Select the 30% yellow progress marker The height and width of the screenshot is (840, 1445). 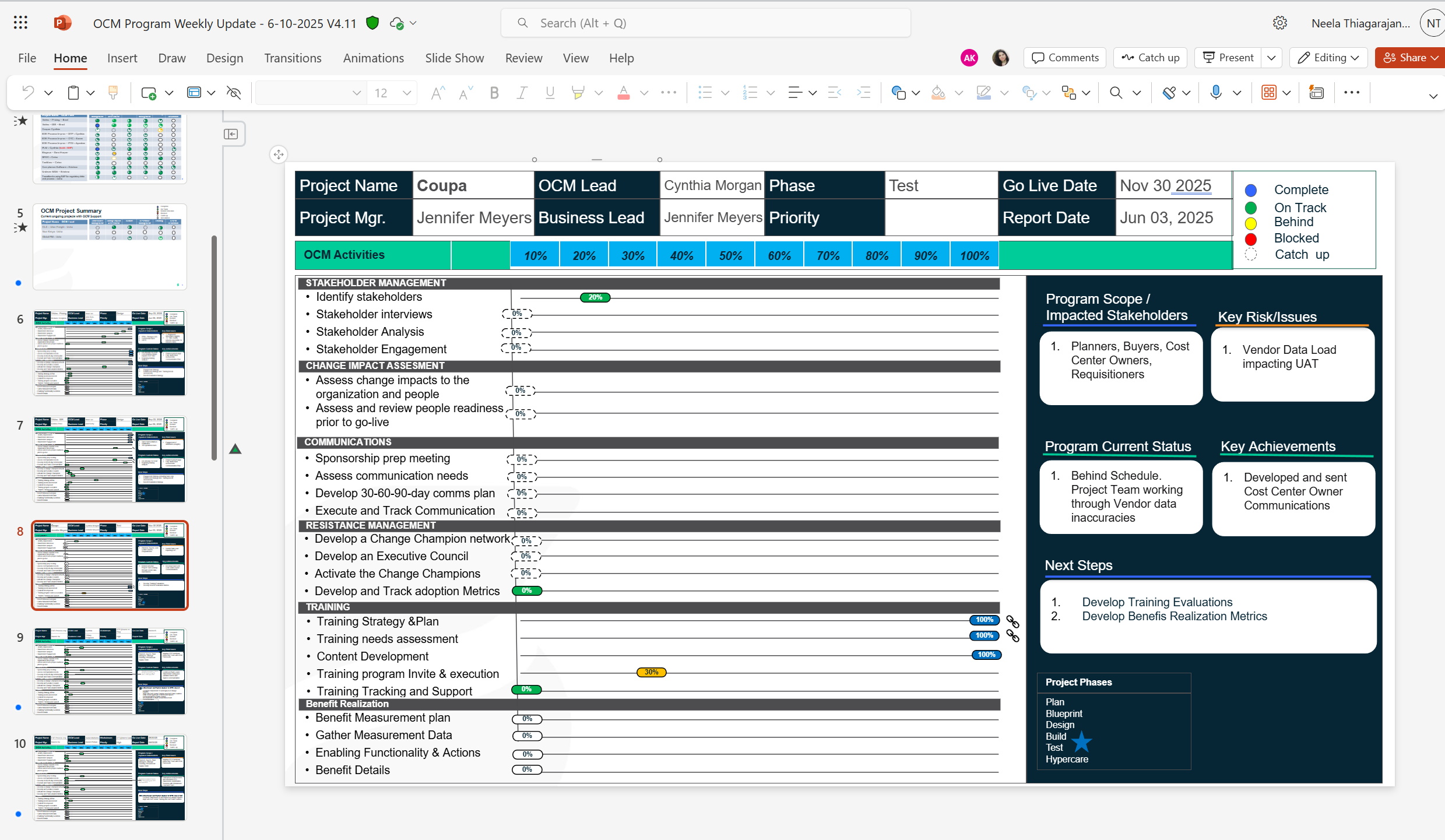651,672
